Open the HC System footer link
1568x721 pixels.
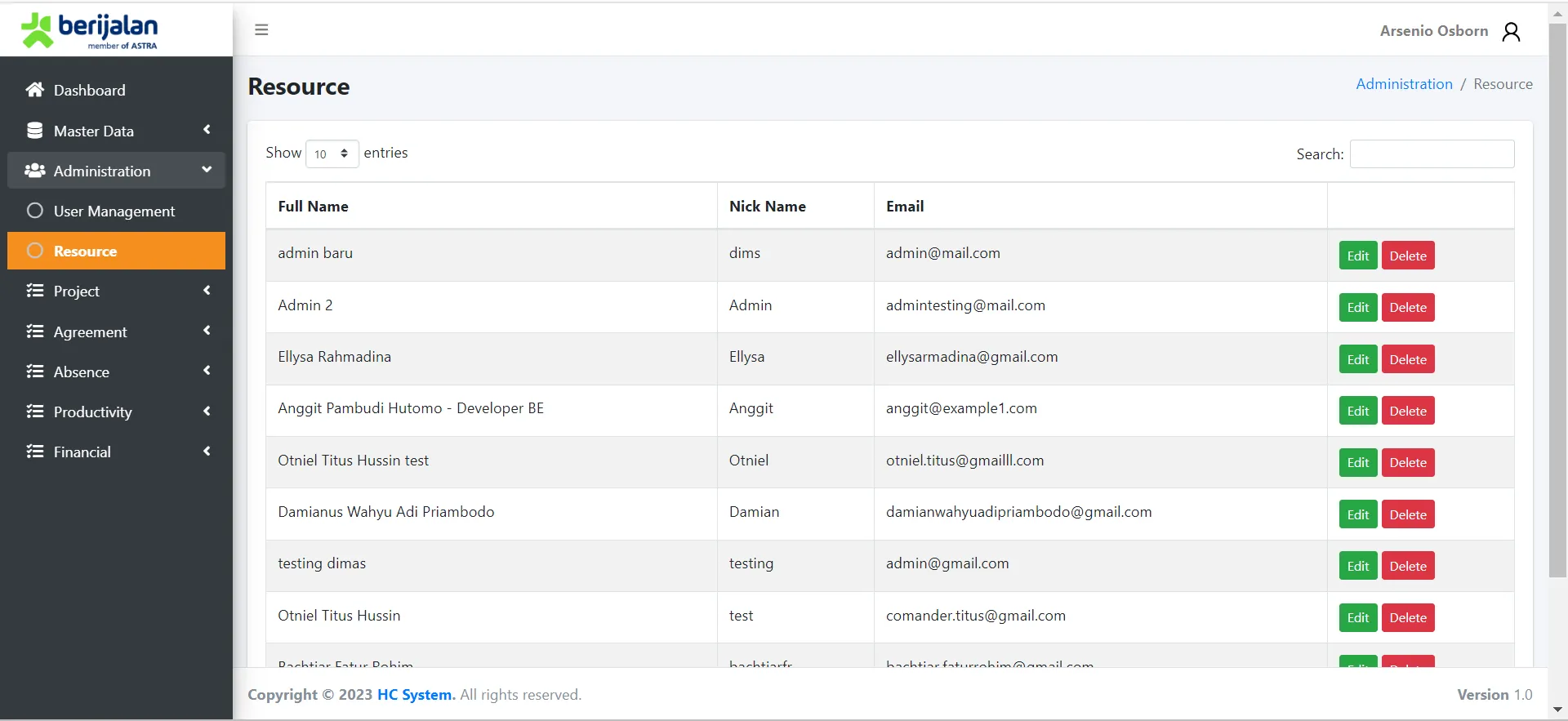click(416, 695)
